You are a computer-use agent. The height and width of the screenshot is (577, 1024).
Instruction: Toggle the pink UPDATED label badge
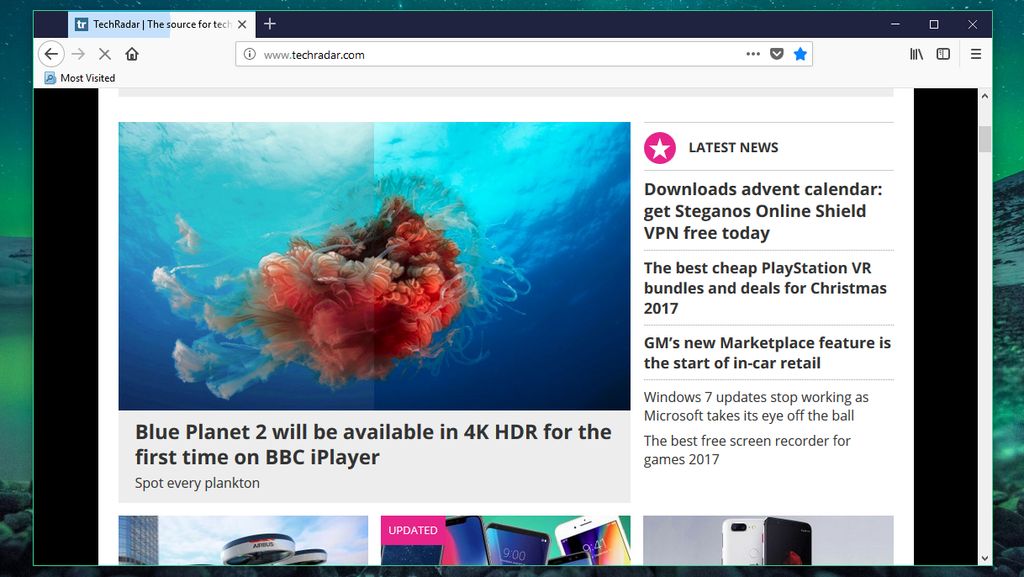(414, 530)
